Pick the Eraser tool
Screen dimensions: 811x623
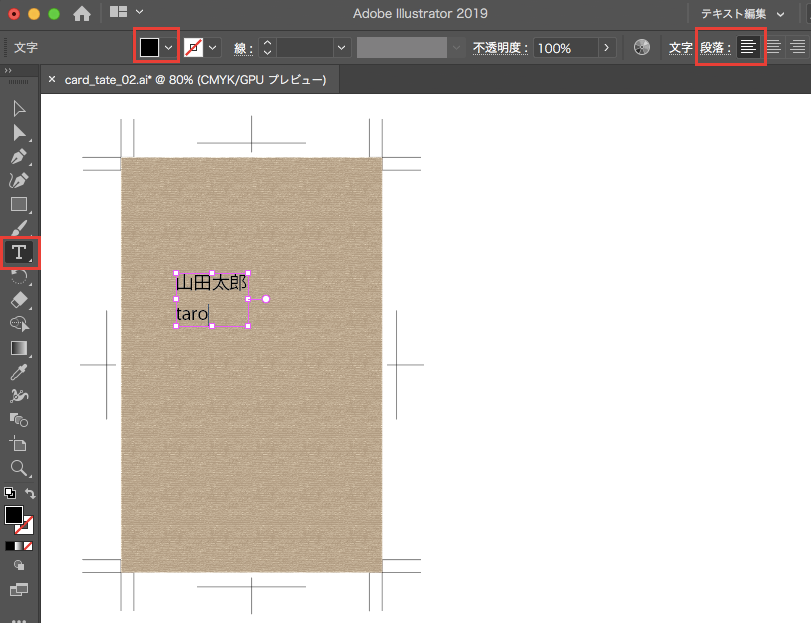[19, 300]
